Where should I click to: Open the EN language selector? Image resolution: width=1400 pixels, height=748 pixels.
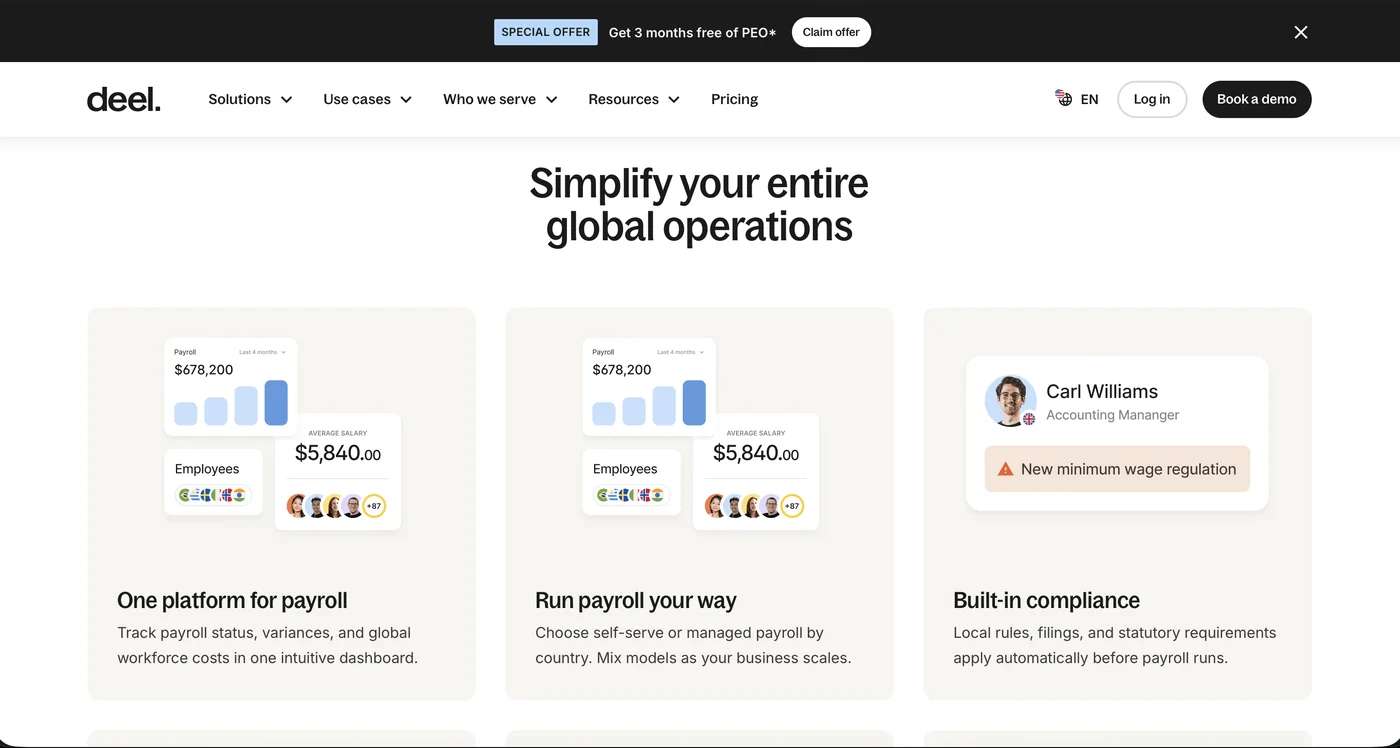(x=1077, y=99)
